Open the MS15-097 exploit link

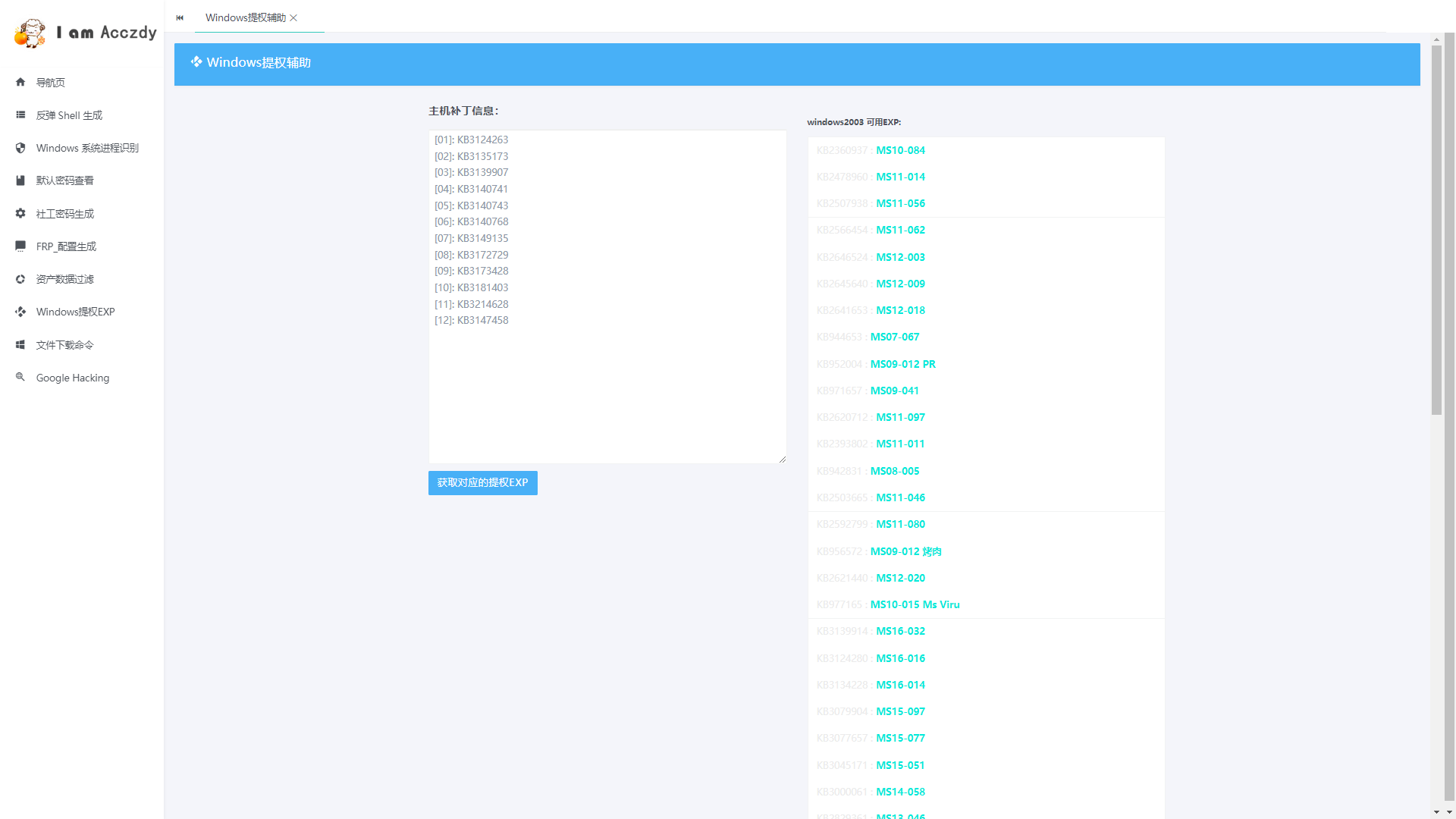(900, 711)
